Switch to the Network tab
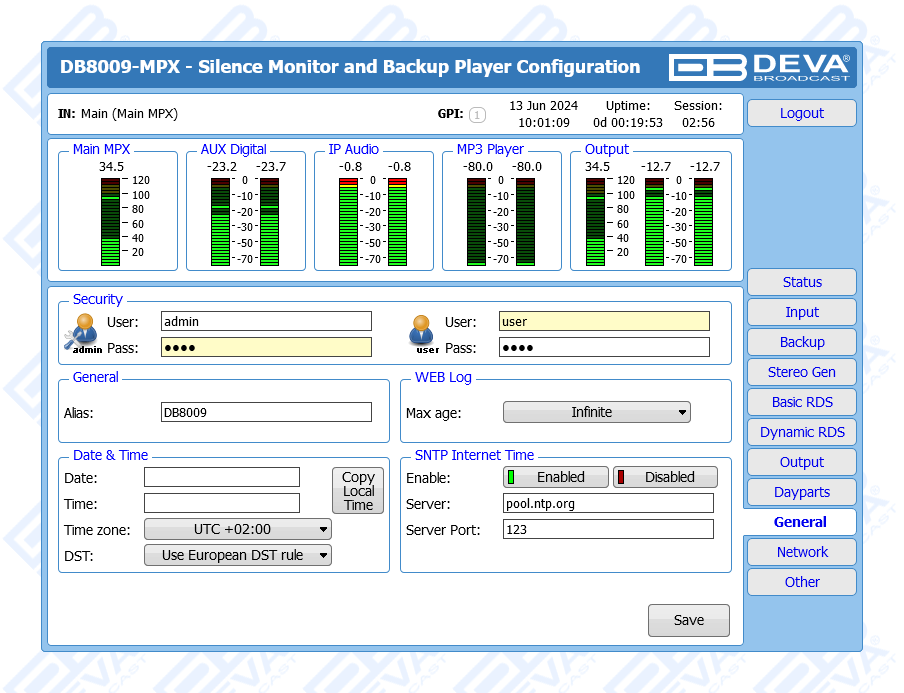Viewport: 904px width, 693px height. pyautogui.click(x=801, y=552)
